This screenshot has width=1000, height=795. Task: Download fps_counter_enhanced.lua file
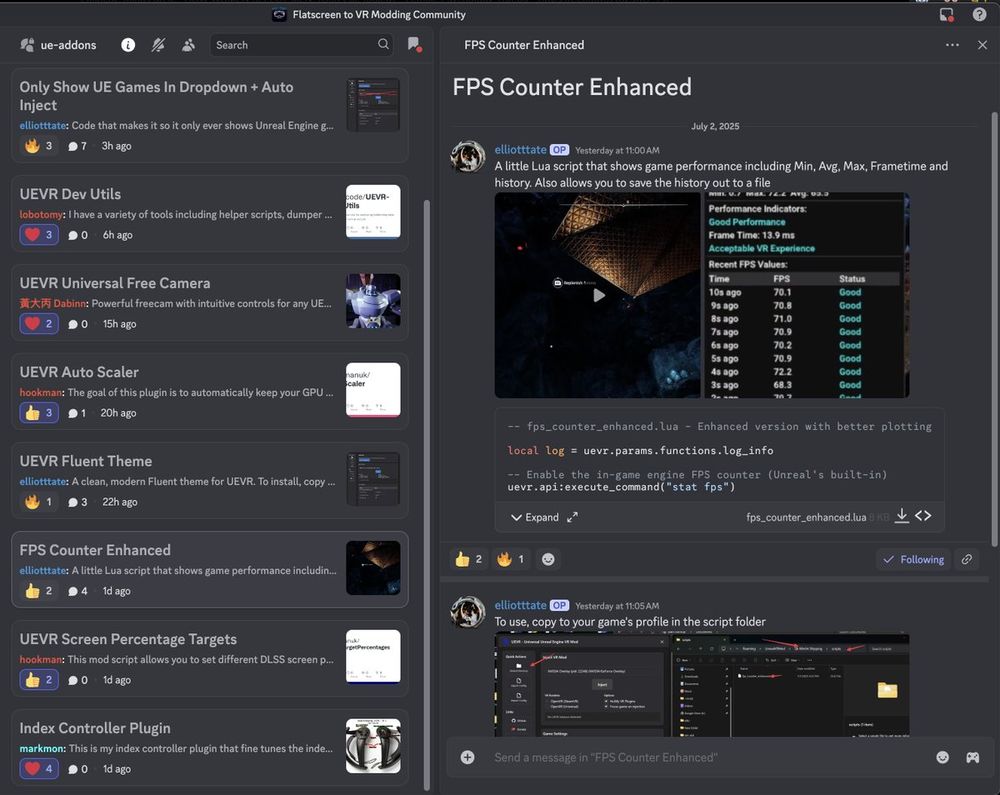click(902, 516)
